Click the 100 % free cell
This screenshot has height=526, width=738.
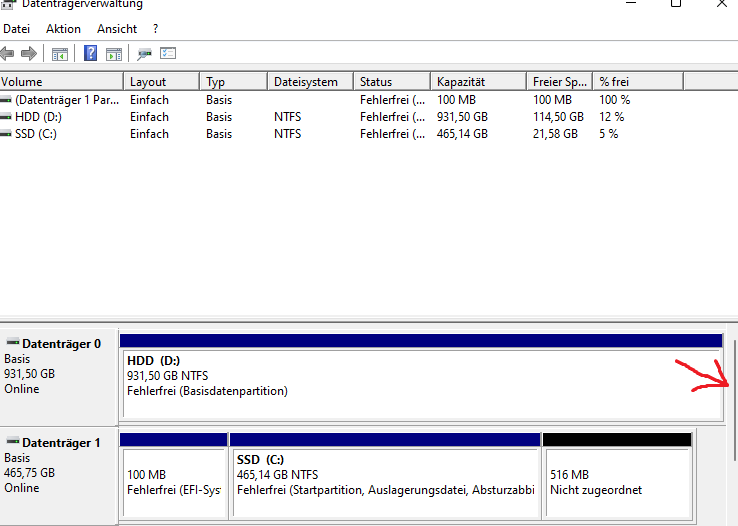(614, 100)
